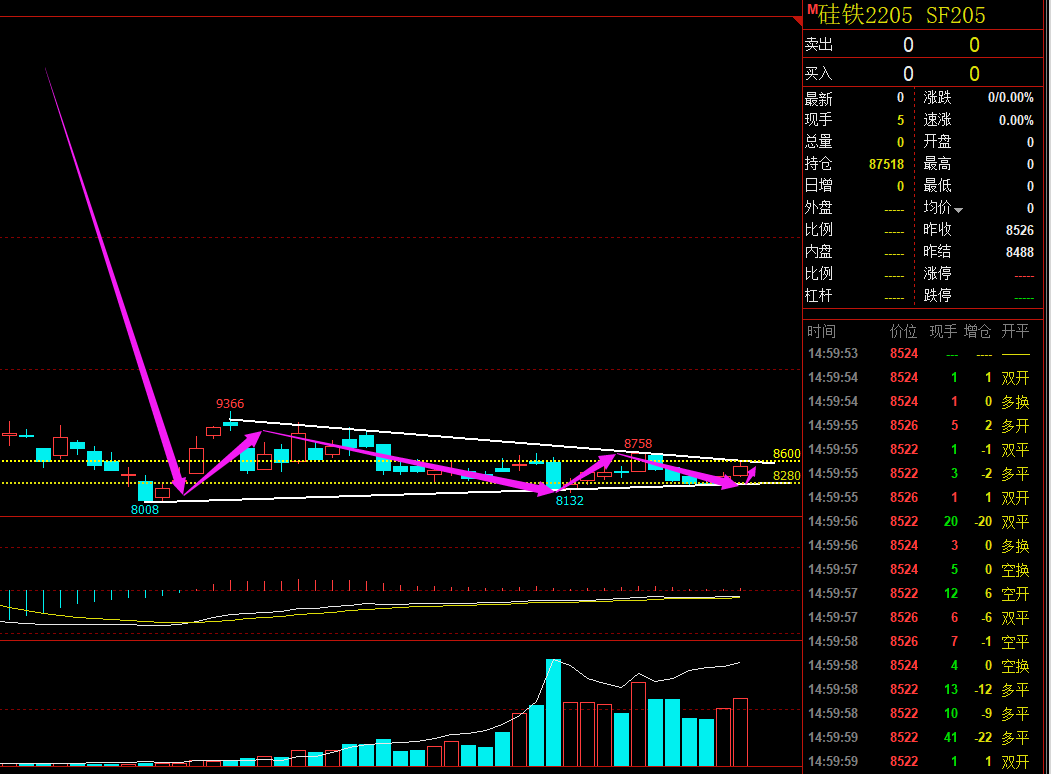Click the 开平 column header
1051x774 pixels.
click(1015, 331)
